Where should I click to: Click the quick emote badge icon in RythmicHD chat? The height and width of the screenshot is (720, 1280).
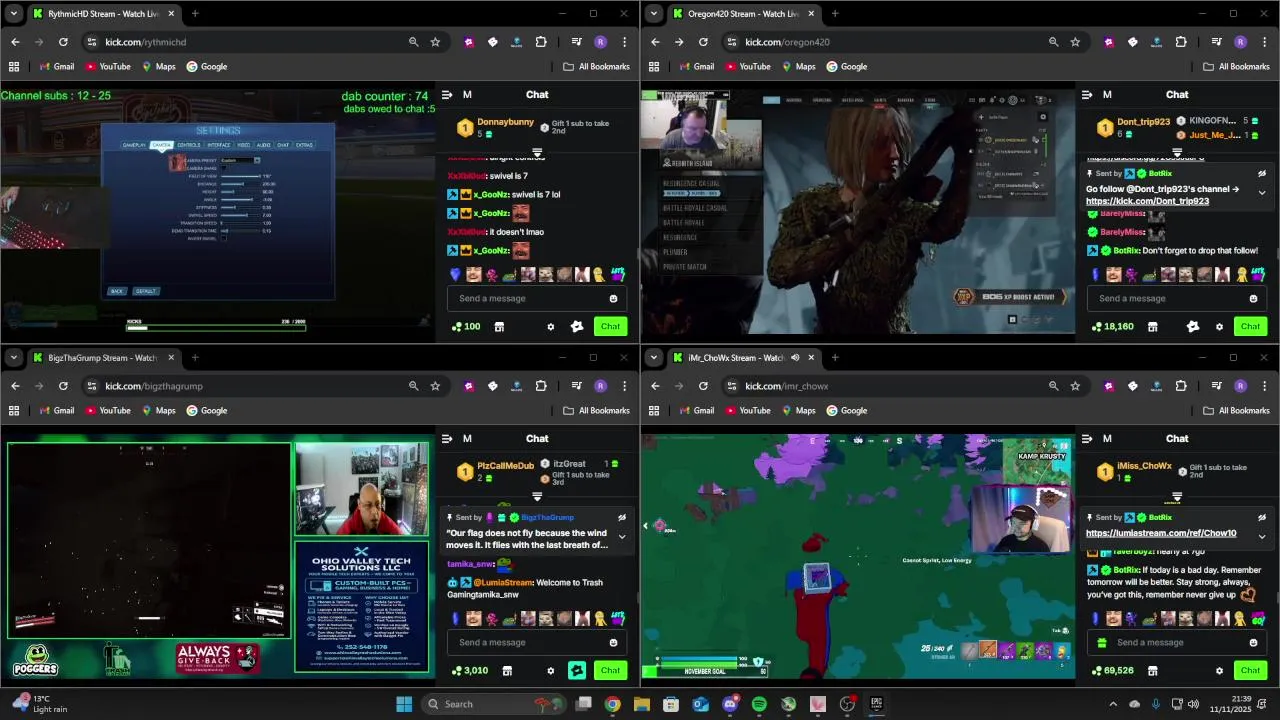(577, 327)
